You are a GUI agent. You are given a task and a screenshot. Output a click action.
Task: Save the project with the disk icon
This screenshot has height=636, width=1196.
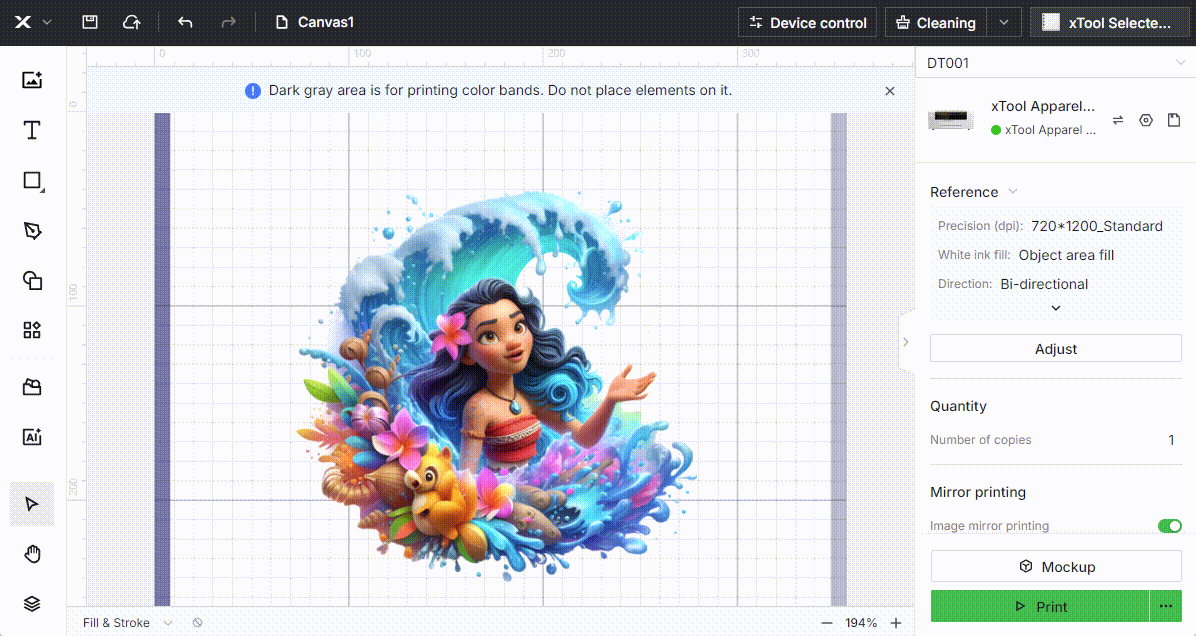pos(90,22)
